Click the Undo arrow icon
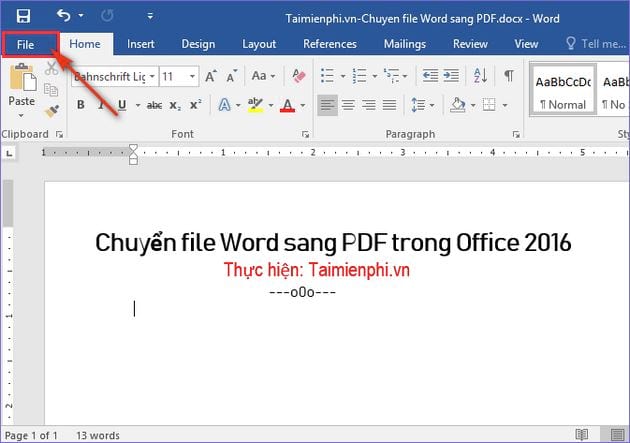 pyautogui.click(x=63, y=16)
